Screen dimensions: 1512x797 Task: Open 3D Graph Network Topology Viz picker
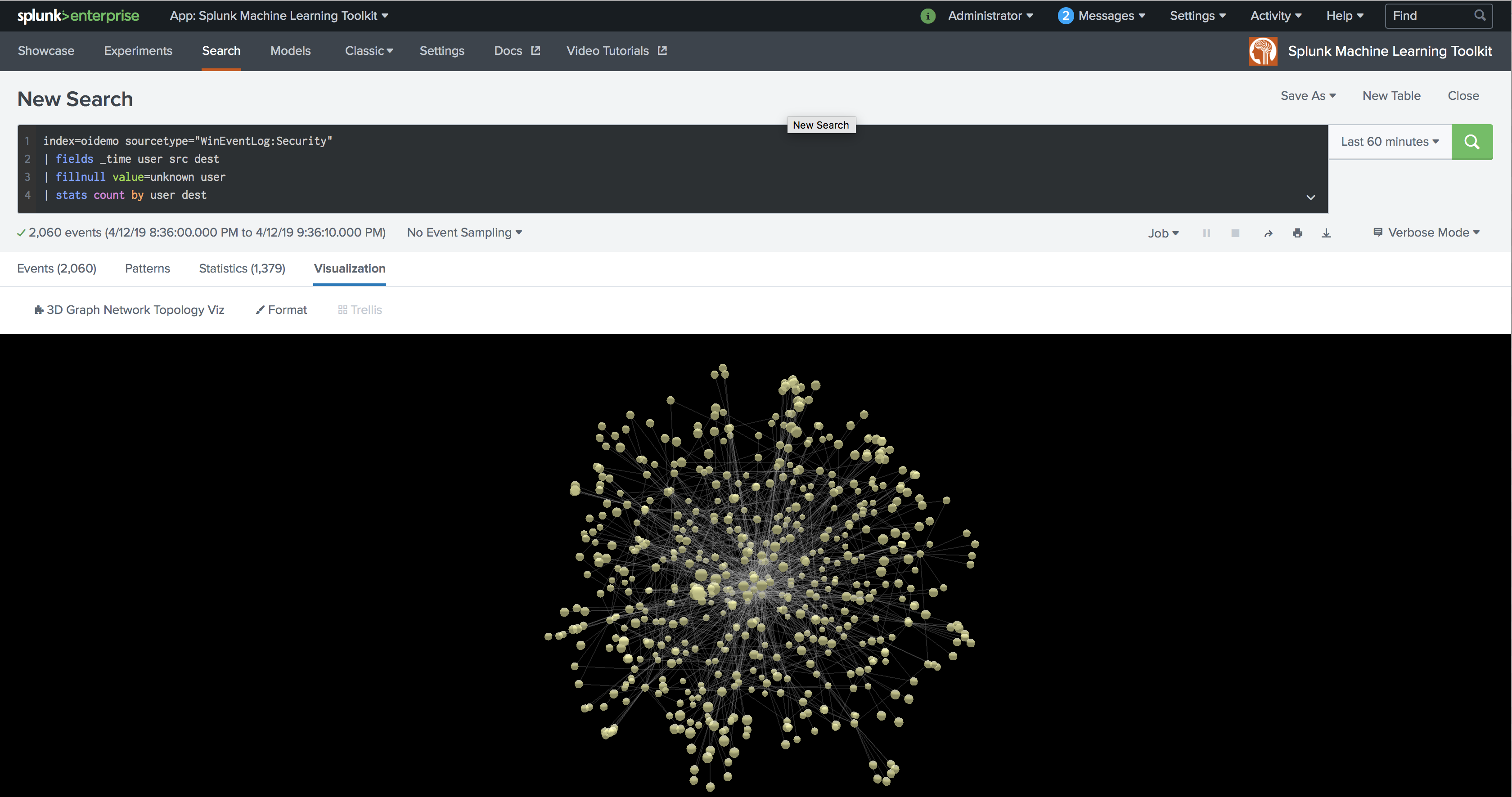pos(129,309)
